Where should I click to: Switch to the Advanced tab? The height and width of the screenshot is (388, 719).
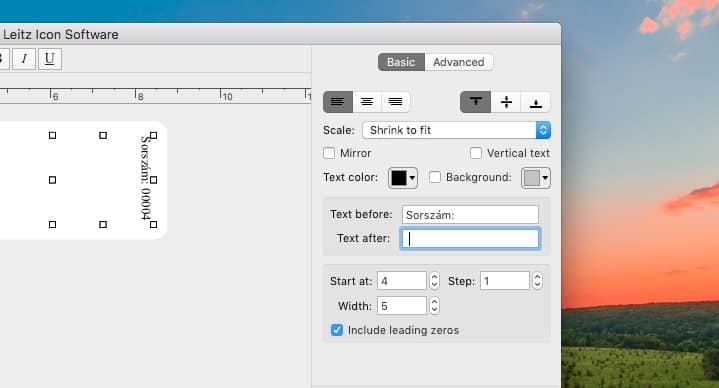[x=459, y=62]
